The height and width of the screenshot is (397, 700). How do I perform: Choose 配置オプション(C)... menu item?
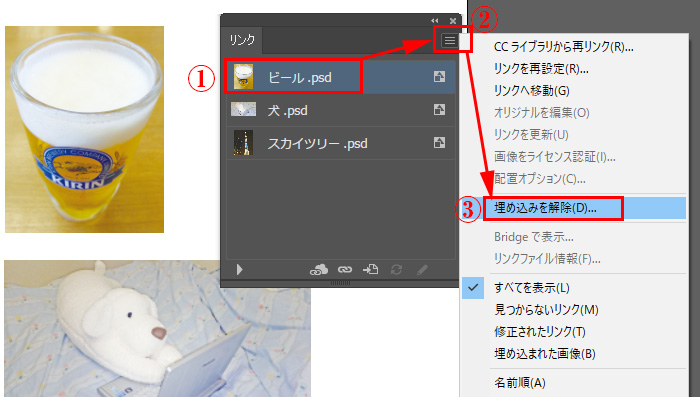[x=540, y=179]
